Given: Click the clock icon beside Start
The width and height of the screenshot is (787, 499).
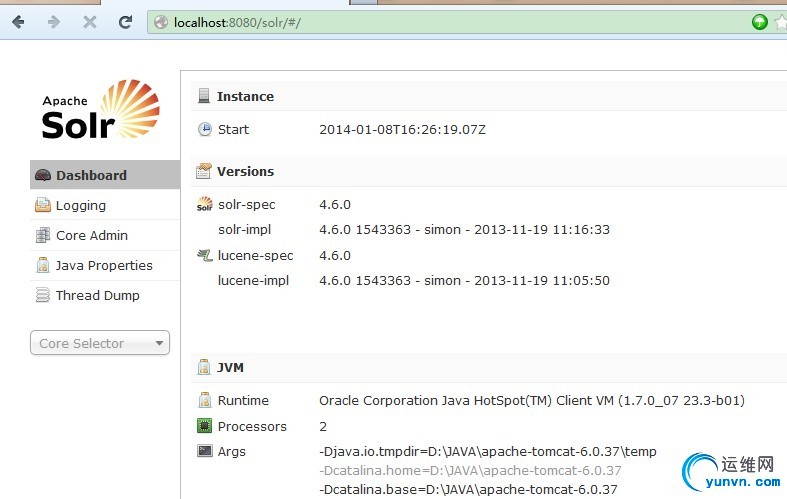Looking at the screenshot, I should (205, 129).
